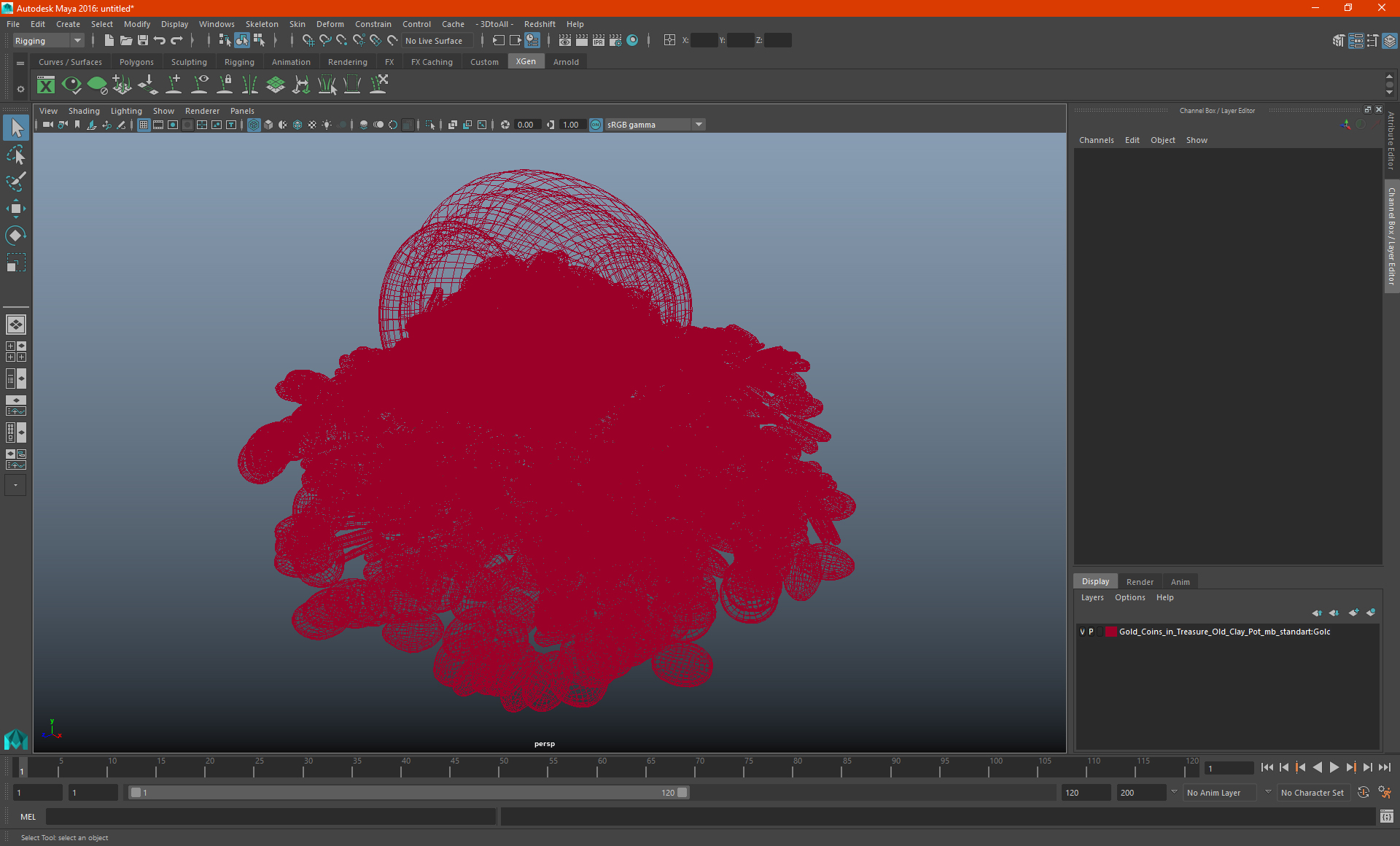Click the undo arrow icon
The height and width of the screenshot is (846, 1400).
[160, 41]
